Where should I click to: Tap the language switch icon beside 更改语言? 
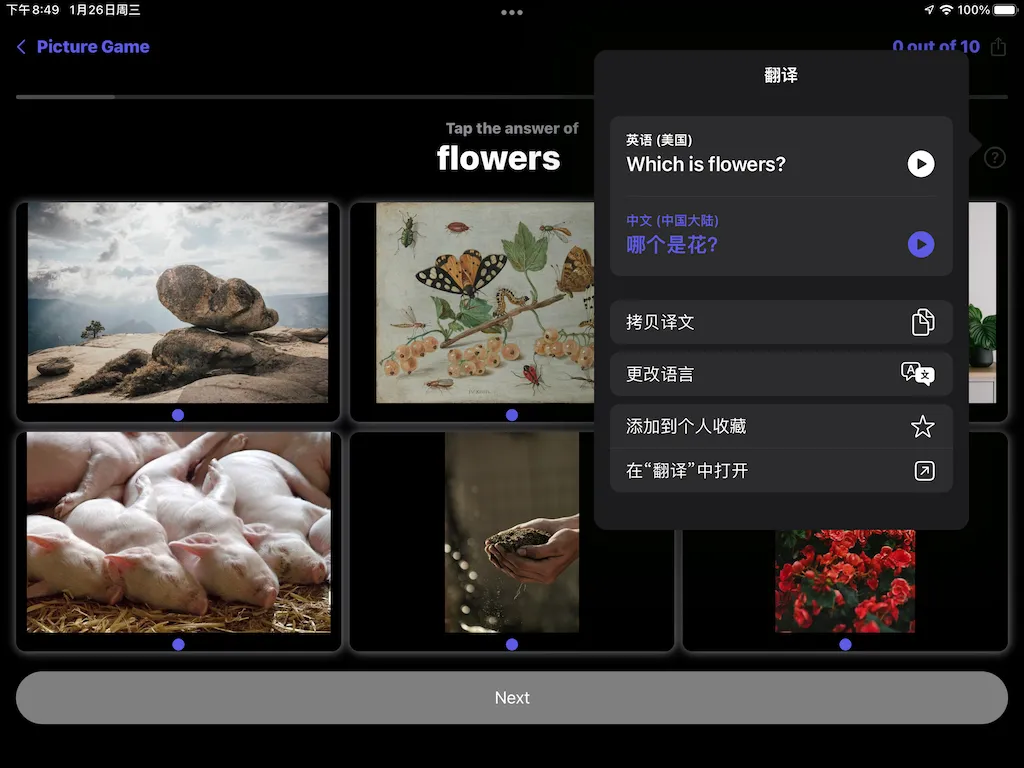coord(916,373)
